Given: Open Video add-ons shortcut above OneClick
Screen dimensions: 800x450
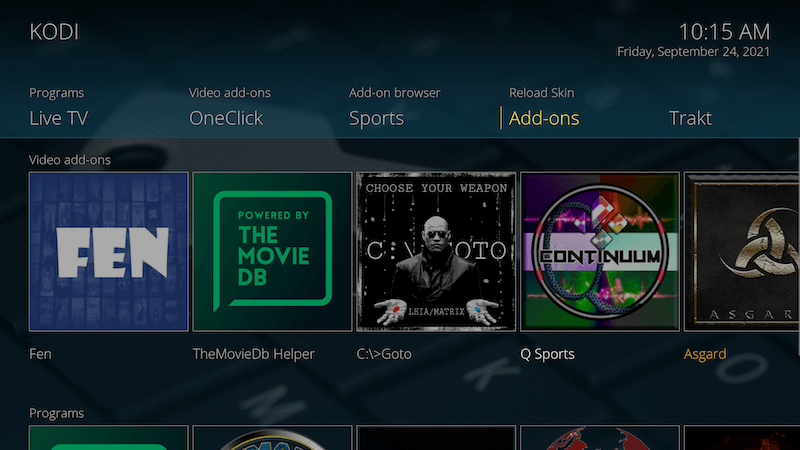Looking at the screenshot, I should point(230,93).
